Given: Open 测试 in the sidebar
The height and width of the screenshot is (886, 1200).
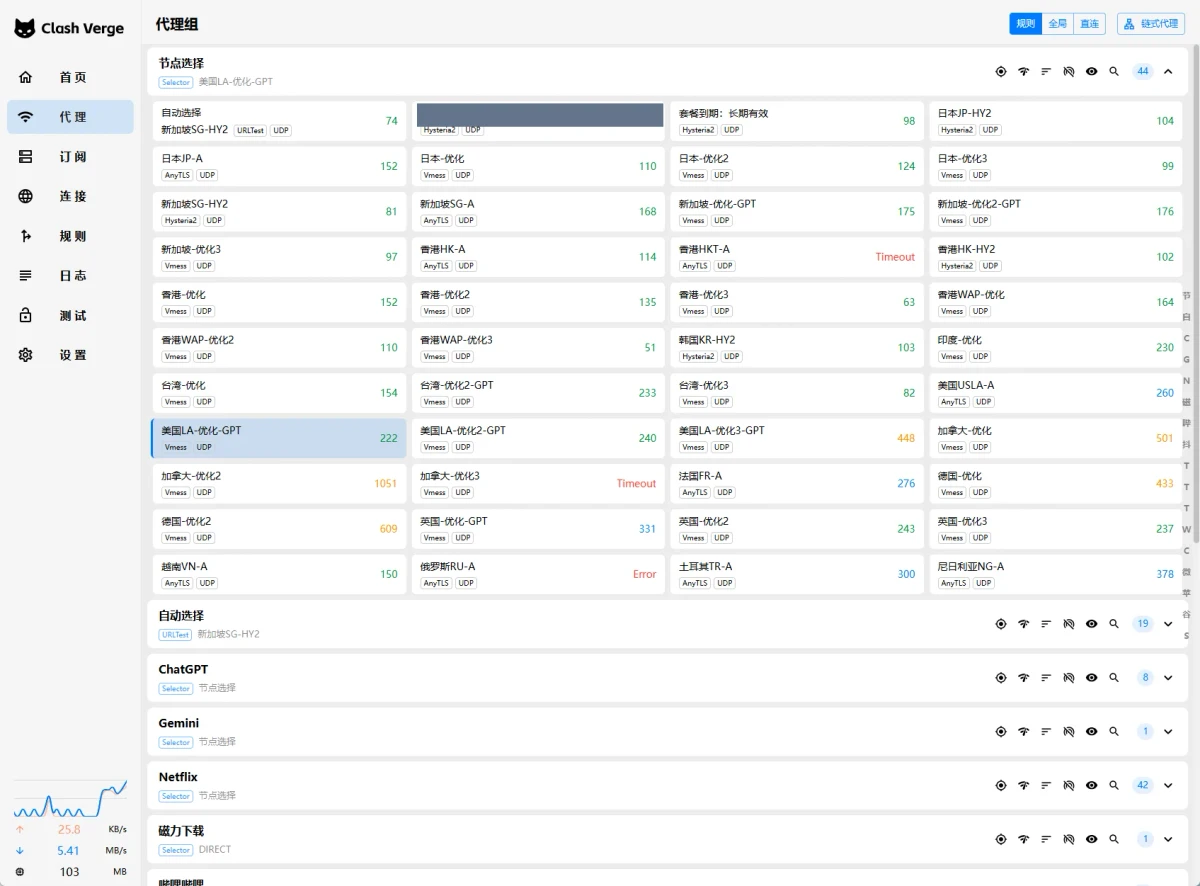Looking at the screenshot, I should click(x=70, y=316).
